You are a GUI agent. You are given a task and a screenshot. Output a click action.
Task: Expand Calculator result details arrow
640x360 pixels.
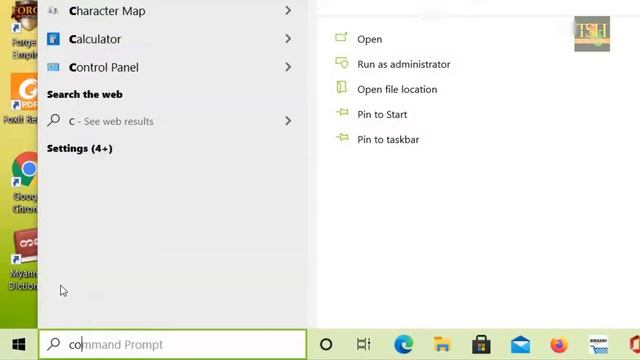(x=288, y=39)
